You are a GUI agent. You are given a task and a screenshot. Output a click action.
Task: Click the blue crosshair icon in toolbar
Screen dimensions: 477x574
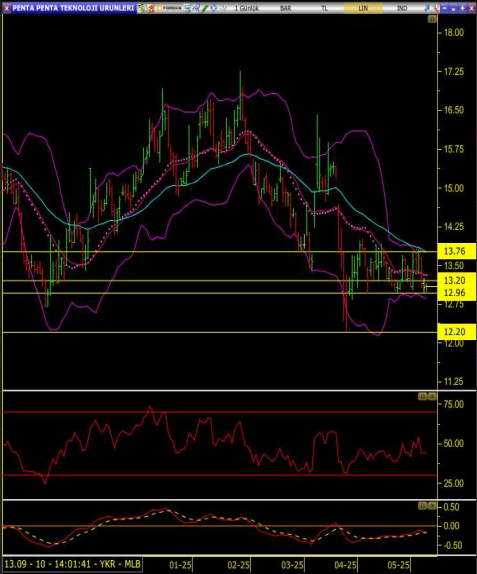pyautogui.click(x=214, y=8)
